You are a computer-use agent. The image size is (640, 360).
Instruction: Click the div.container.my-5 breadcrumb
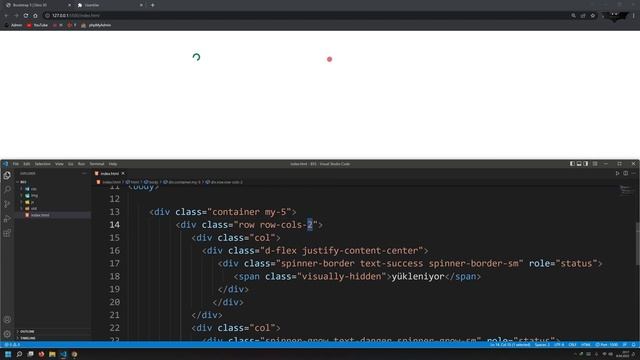pos(182,182)
